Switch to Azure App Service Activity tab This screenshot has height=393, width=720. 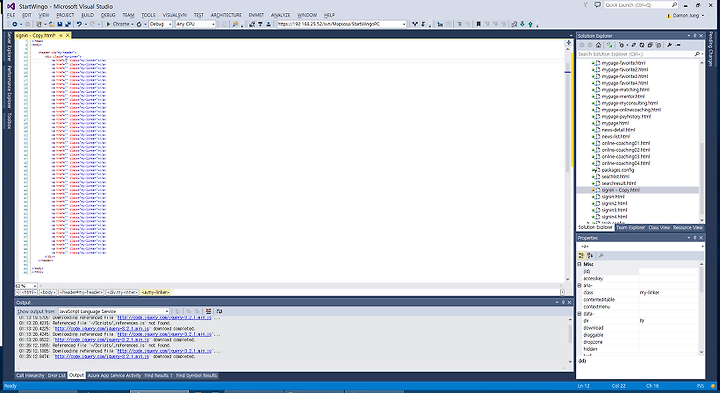tap(114, 376)
